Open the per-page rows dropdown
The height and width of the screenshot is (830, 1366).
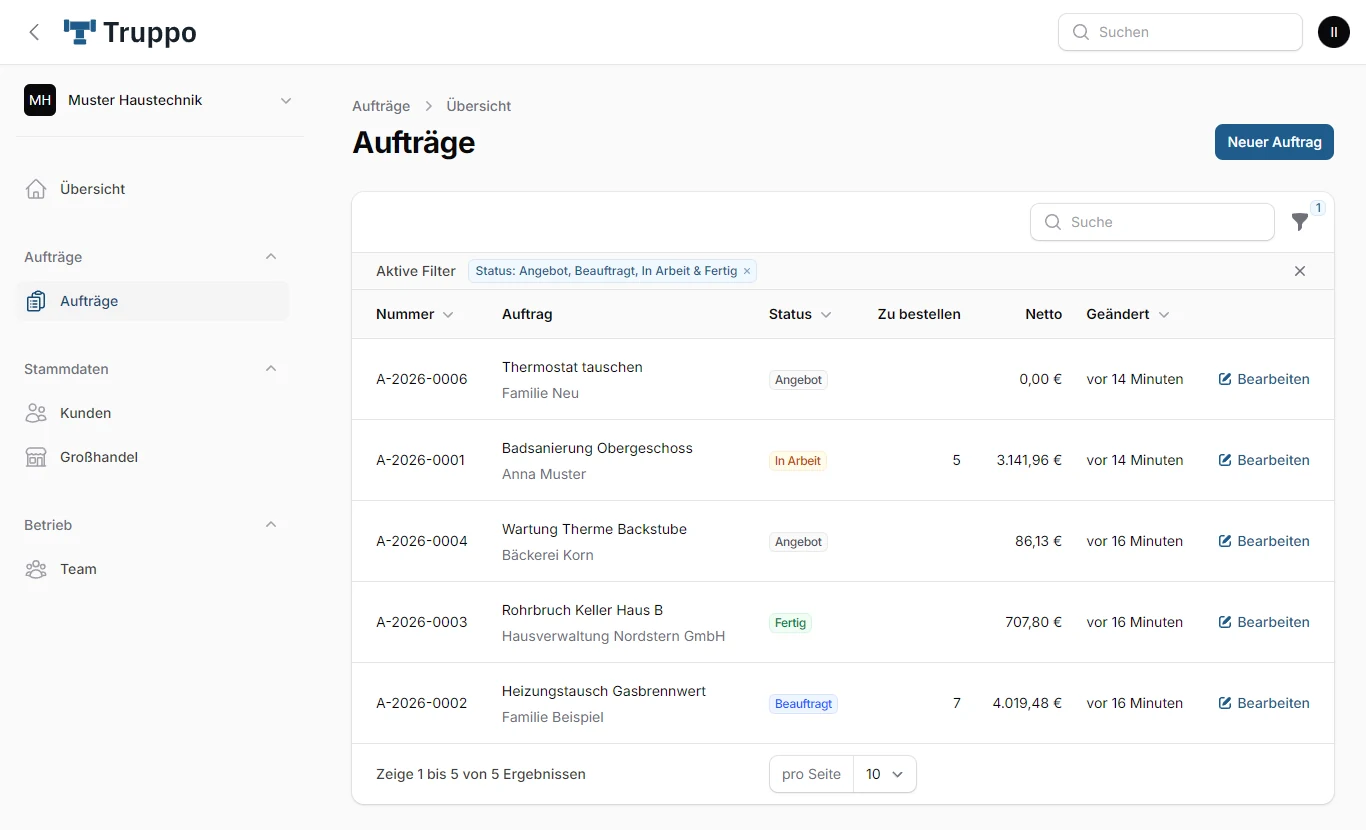[885, 774]
